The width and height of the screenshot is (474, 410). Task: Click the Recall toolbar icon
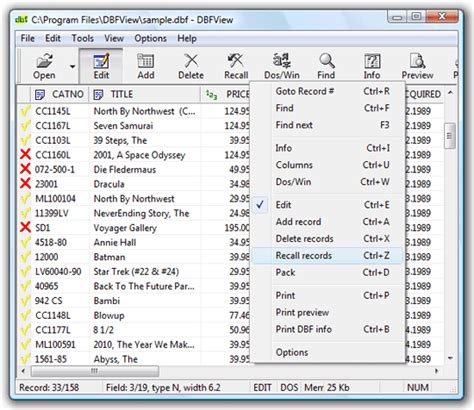(x=236, y=66)
